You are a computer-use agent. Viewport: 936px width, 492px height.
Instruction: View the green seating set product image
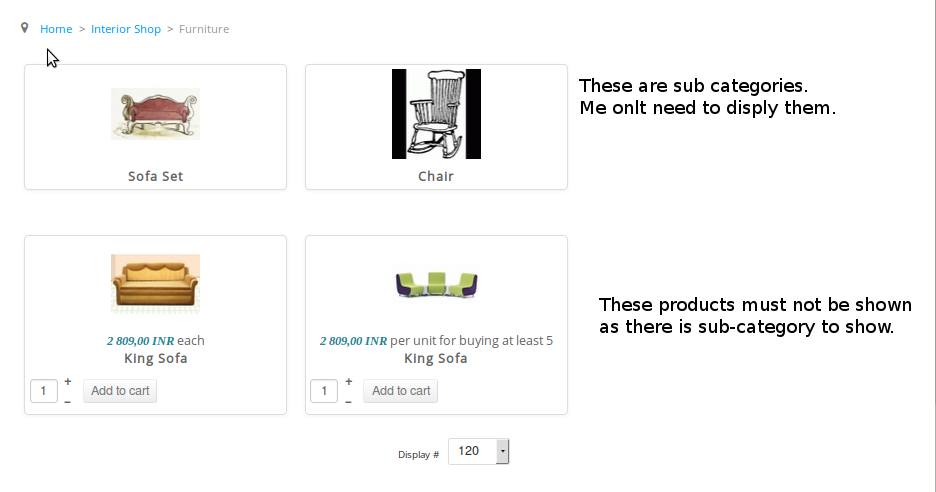(x=436, y=284)
